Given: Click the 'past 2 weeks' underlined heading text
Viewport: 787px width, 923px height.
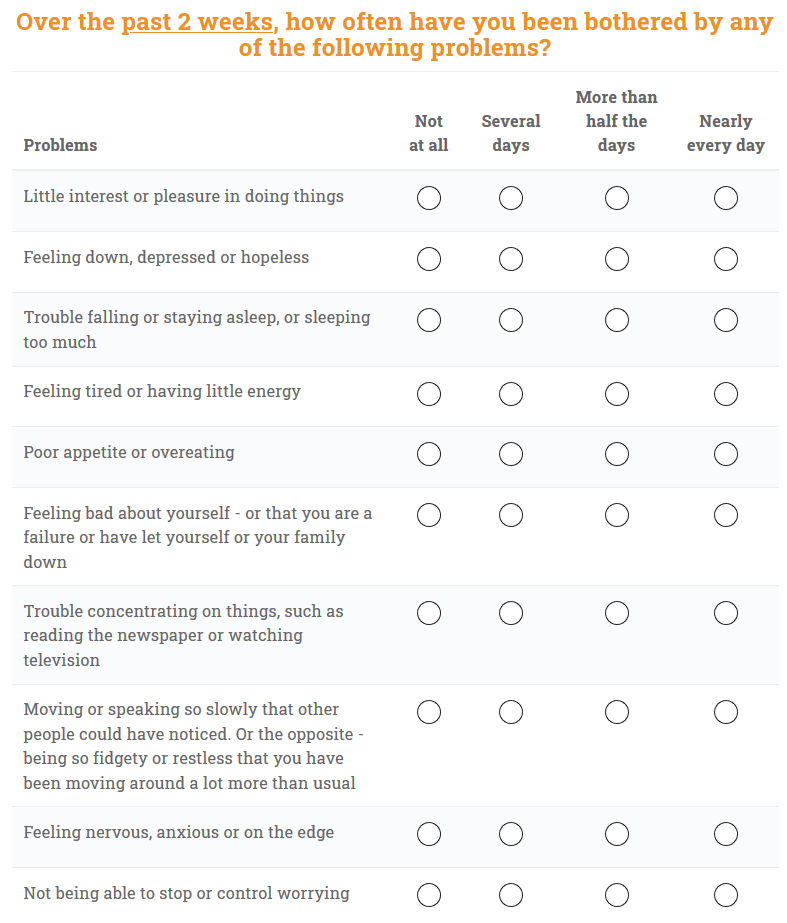Looking at the screenshot, I should [x=198, y=23].
